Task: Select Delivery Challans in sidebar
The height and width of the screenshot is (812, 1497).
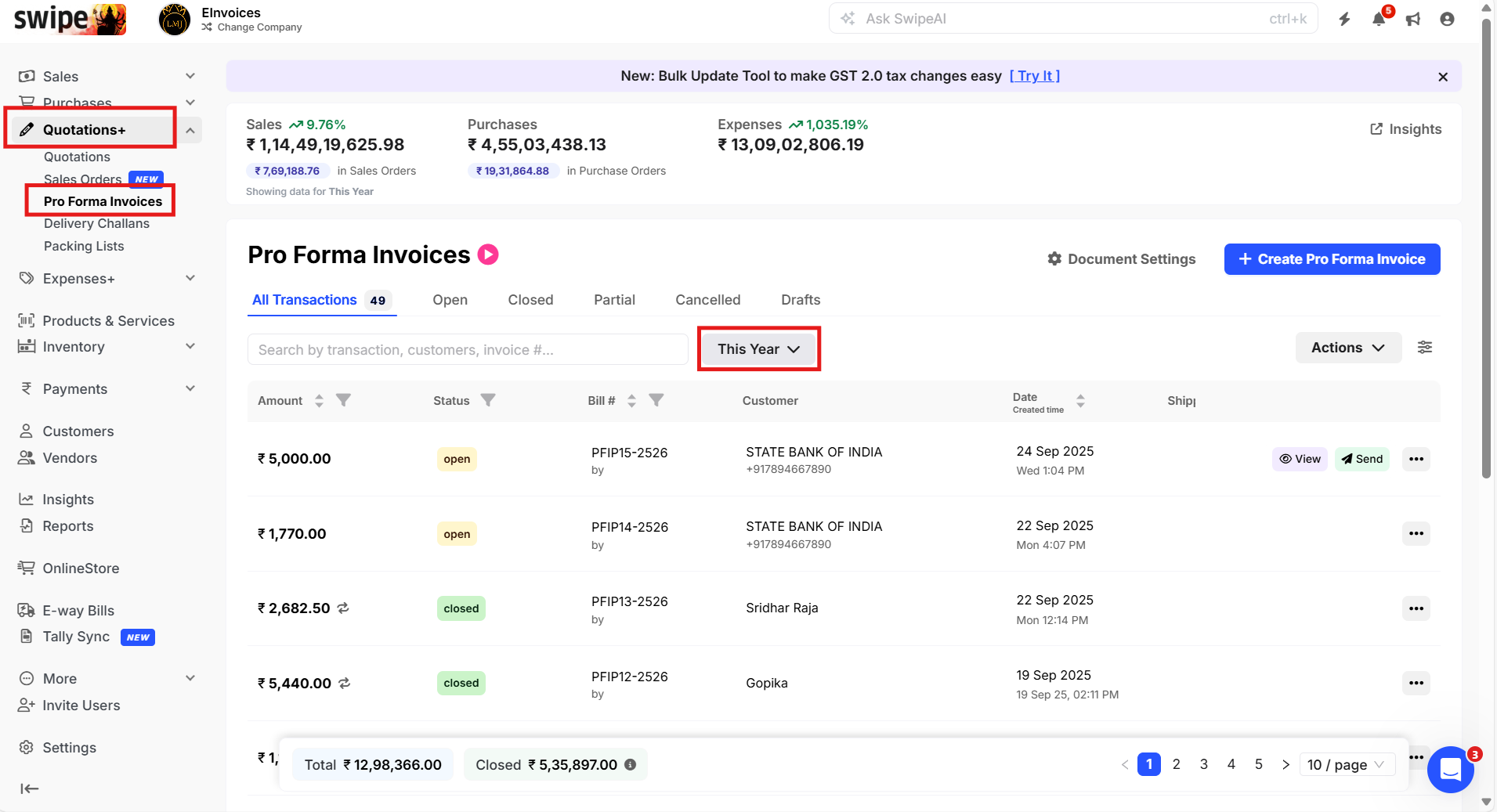Action: 96,224
